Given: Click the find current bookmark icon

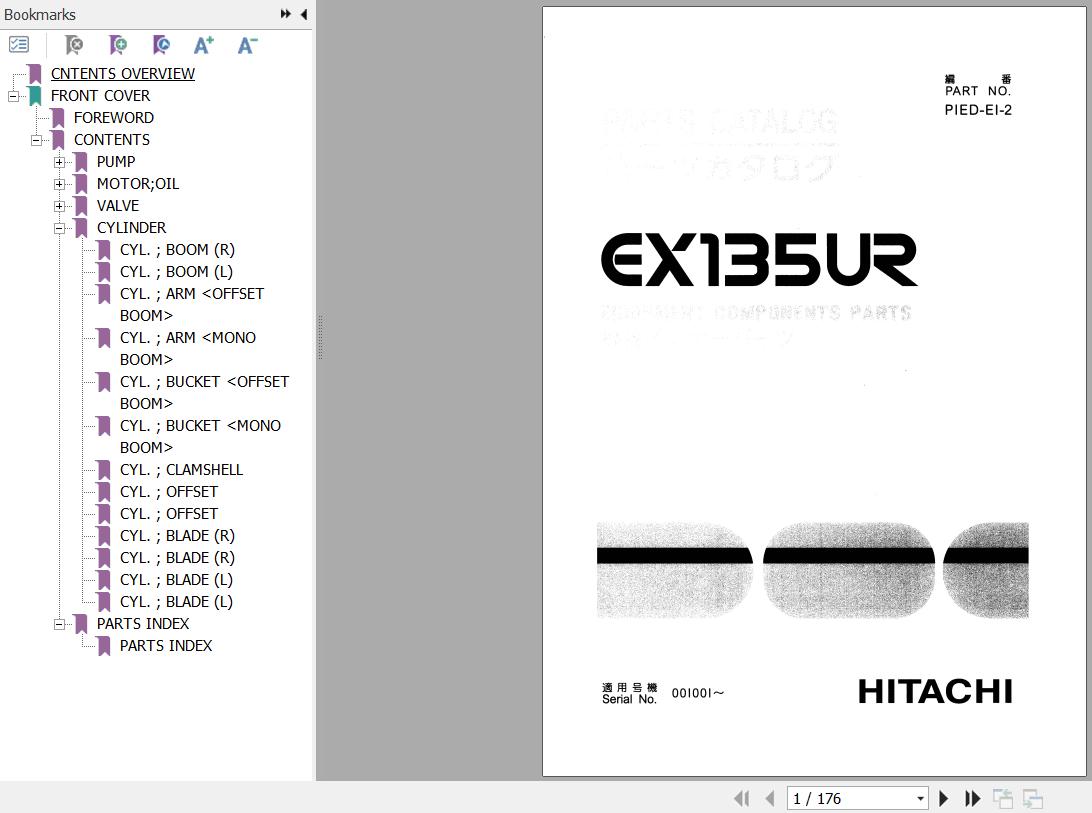Looking at the screenshot, I should (161, 45).
